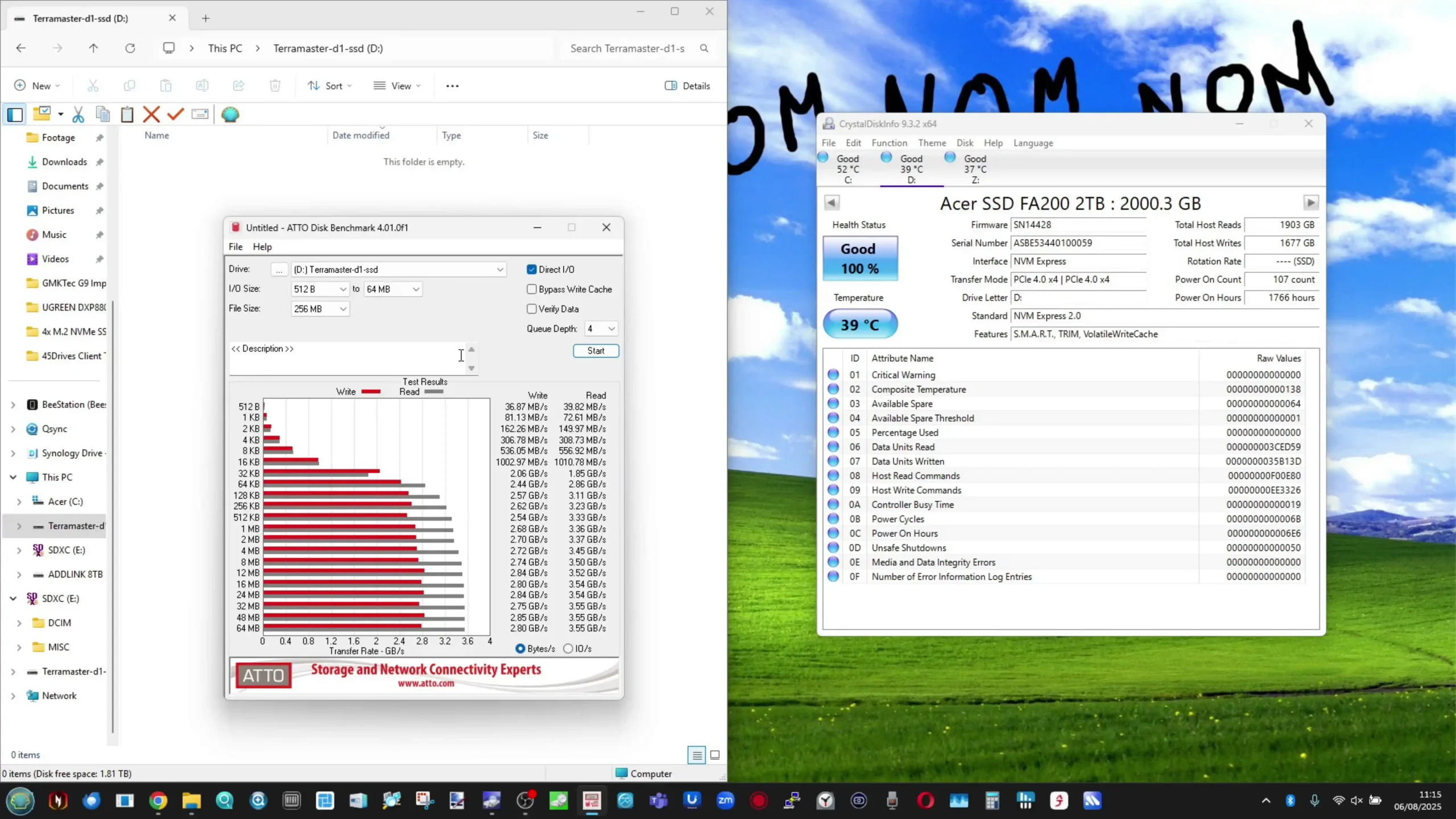Select the IO/s radio button
This screenshot has height=819, width=1456.
(568, 648)
